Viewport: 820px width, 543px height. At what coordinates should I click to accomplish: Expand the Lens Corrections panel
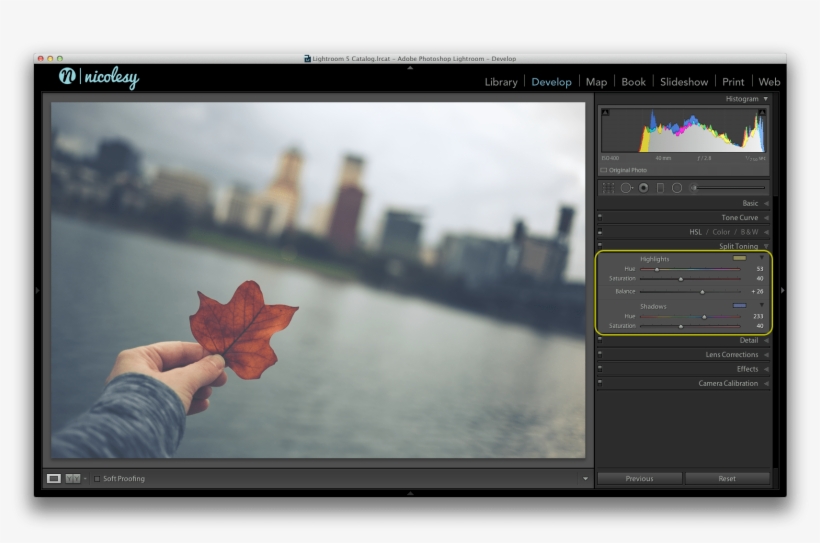point(766,355)
